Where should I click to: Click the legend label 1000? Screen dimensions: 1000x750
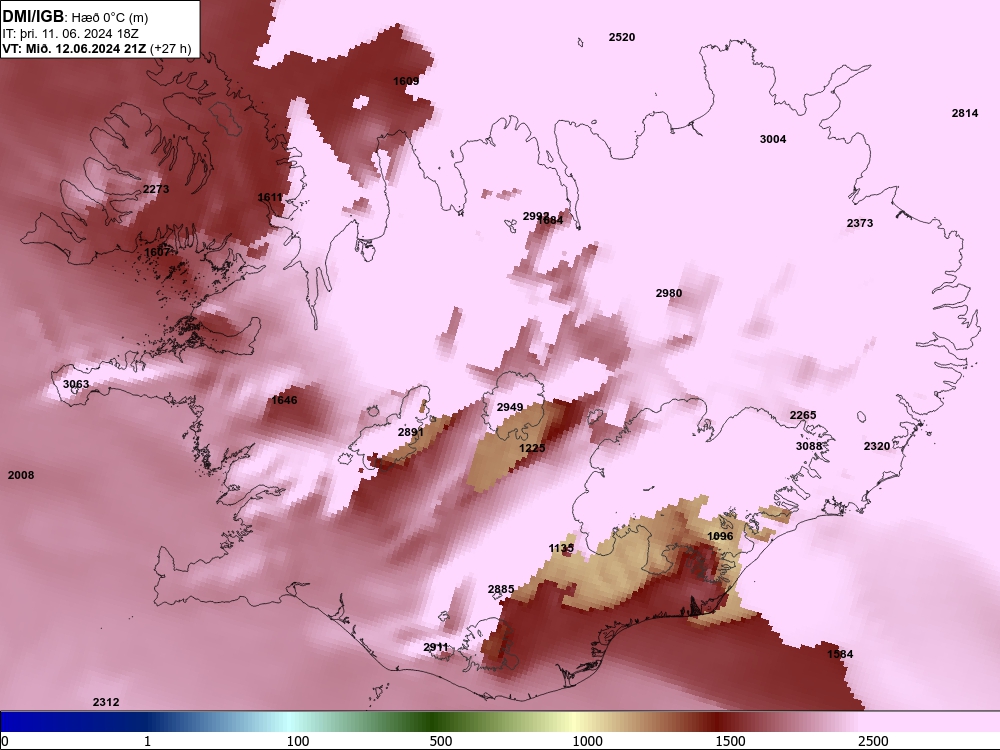tap(587, 741)
